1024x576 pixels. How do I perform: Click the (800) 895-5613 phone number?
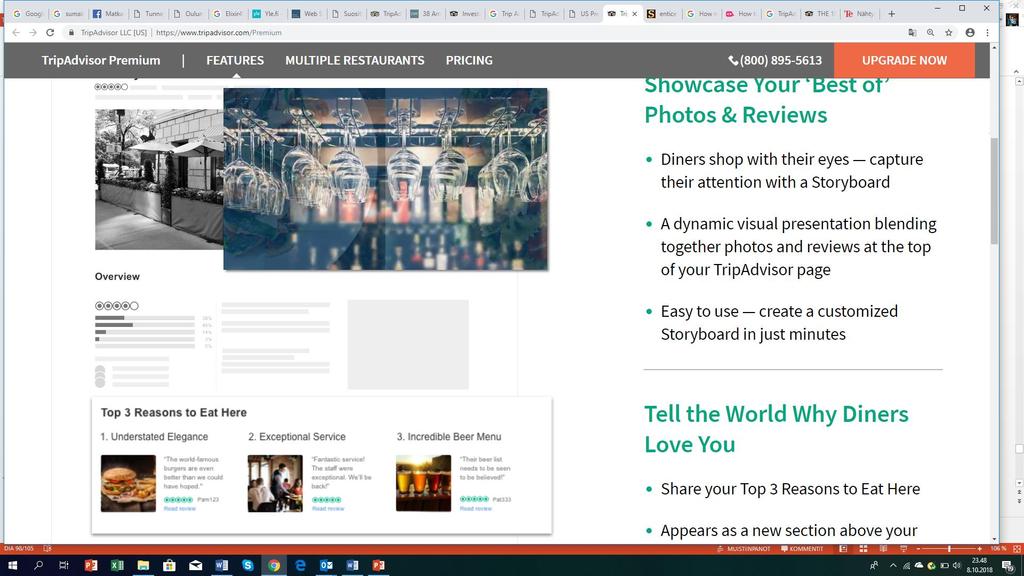775,60
